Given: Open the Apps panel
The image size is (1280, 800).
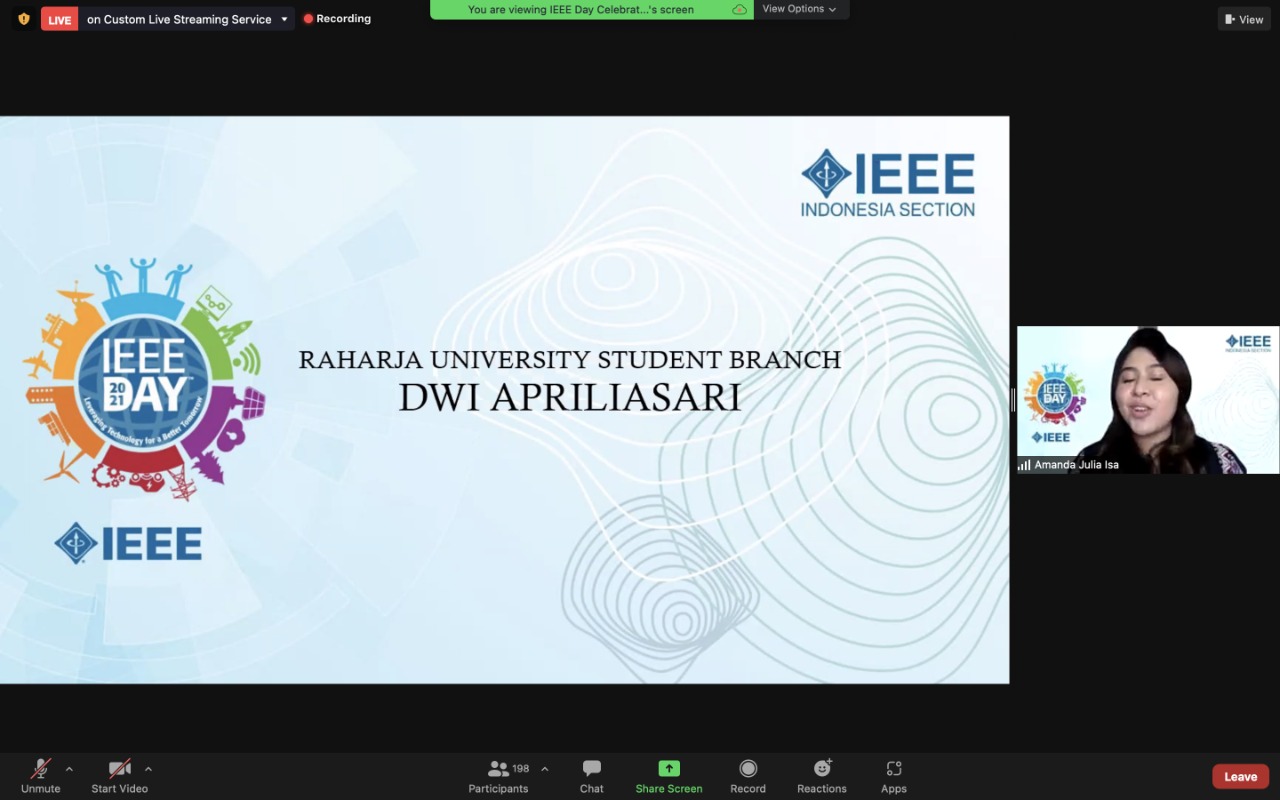Looking at the screenshot, I should 894,776.
